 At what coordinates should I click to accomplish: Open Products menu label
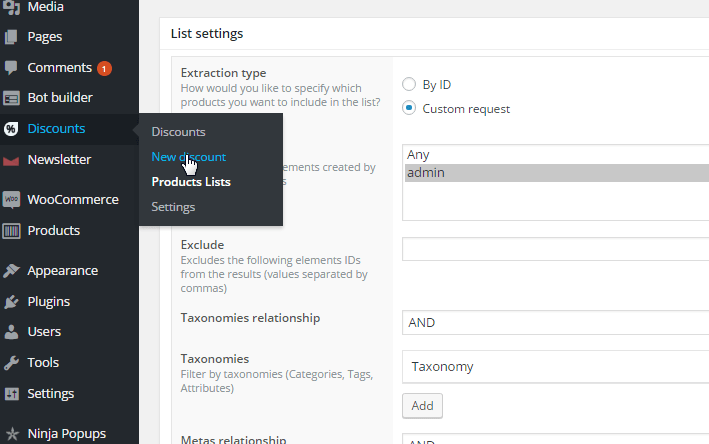pyautogui.click(x=54, y=231)
